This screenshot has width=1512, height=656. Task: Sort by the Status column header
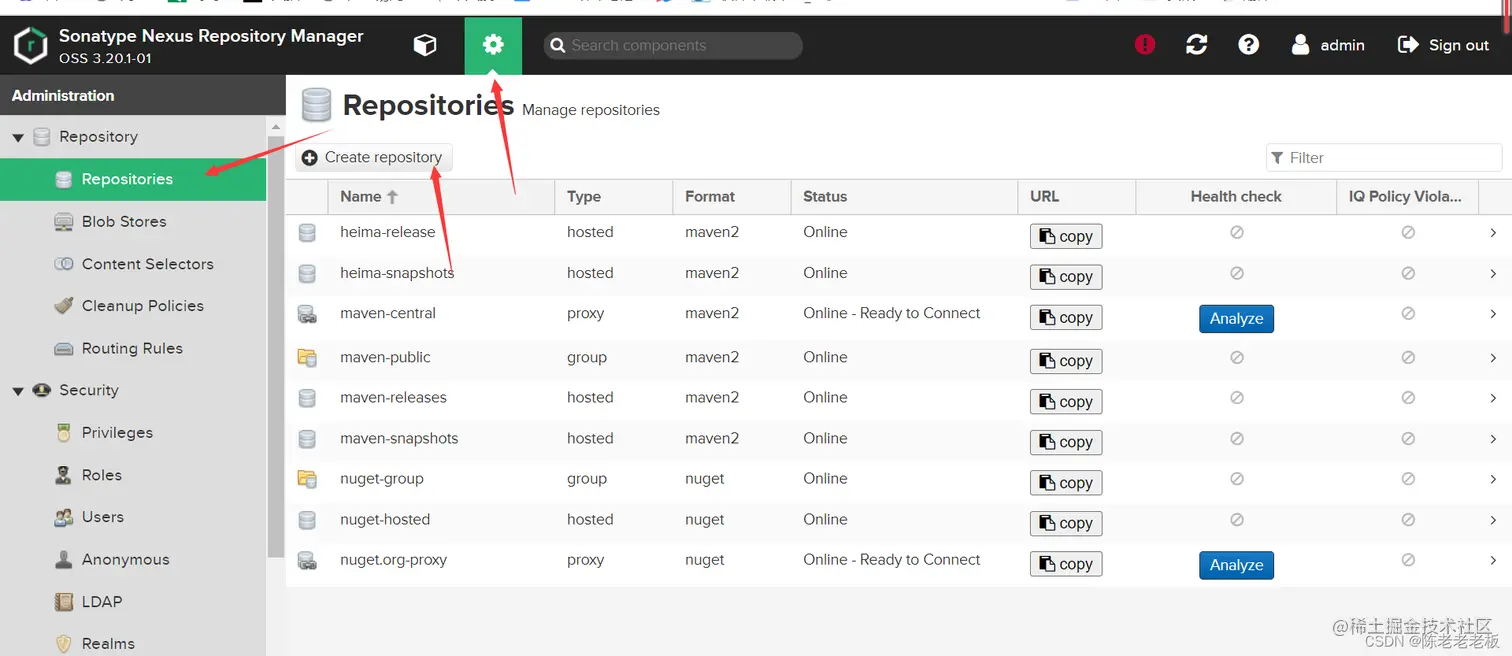coord(904,197)
